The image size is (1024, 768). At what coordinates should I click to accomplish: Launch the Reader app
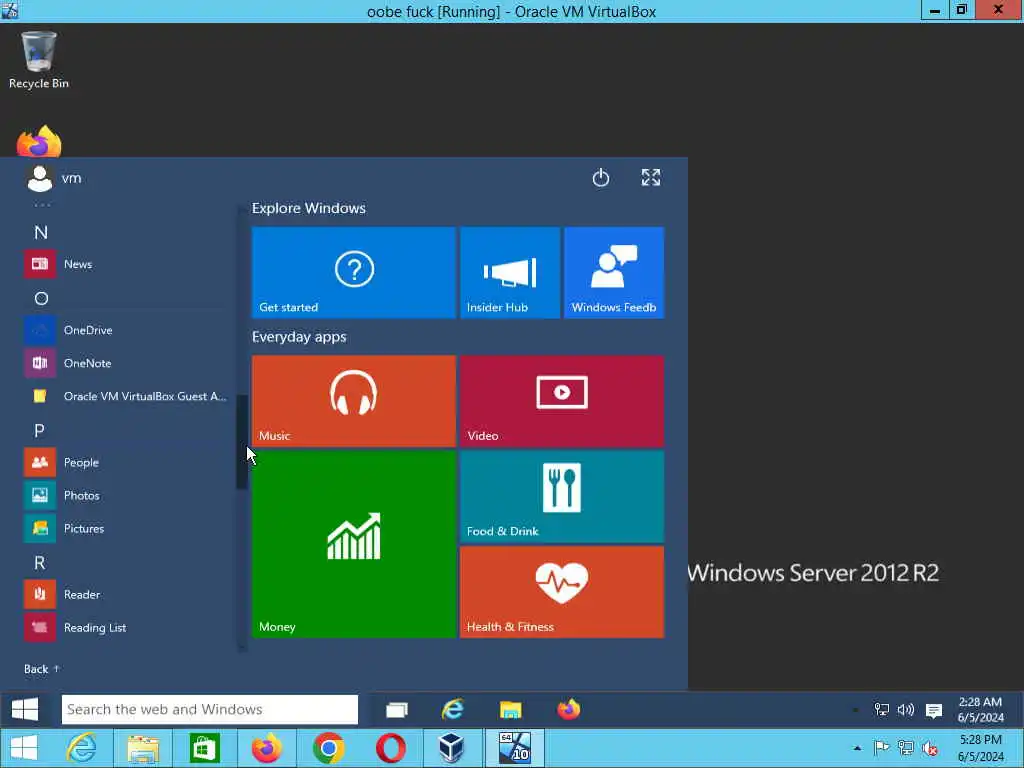[124, 594]
